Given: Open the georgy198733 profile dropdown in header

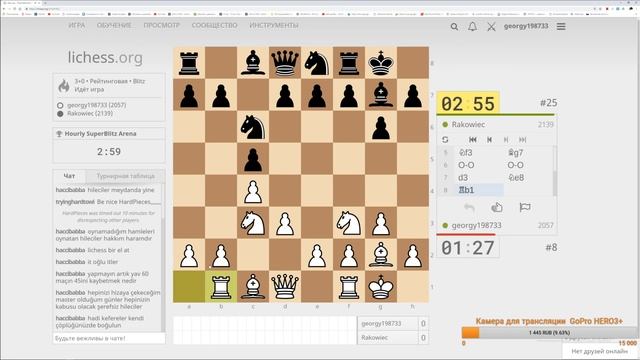Looking at the screenshot, I should 526,26.
